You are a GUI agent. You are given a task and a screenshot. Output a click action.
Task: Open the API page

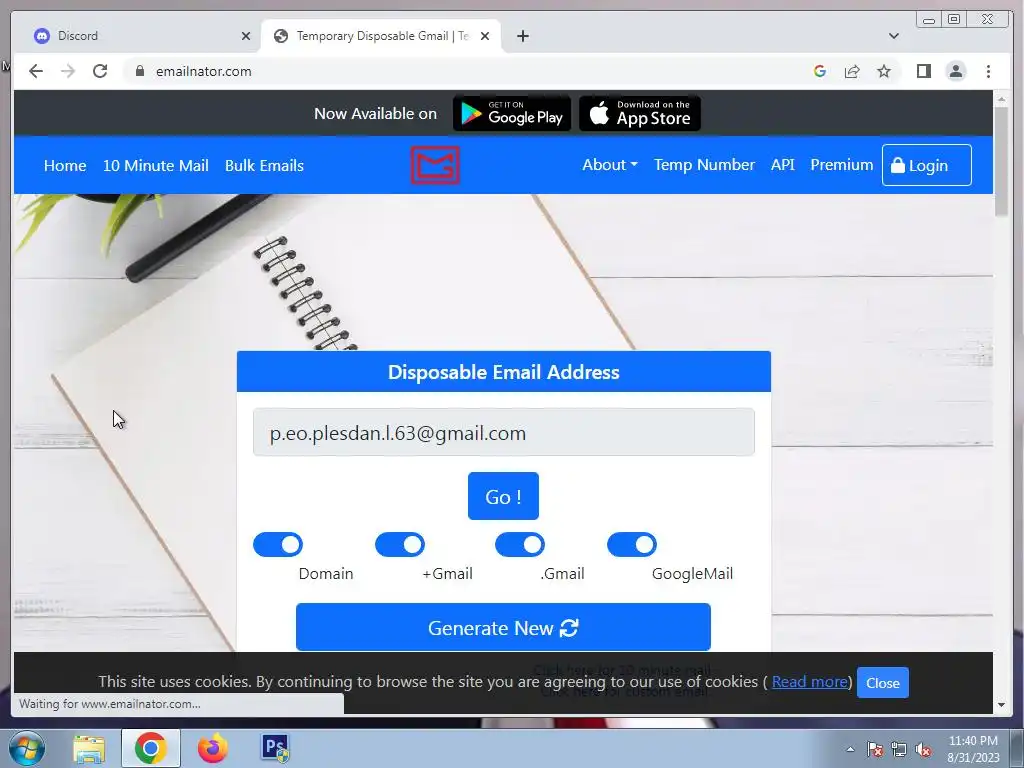[x=782, y=165]
